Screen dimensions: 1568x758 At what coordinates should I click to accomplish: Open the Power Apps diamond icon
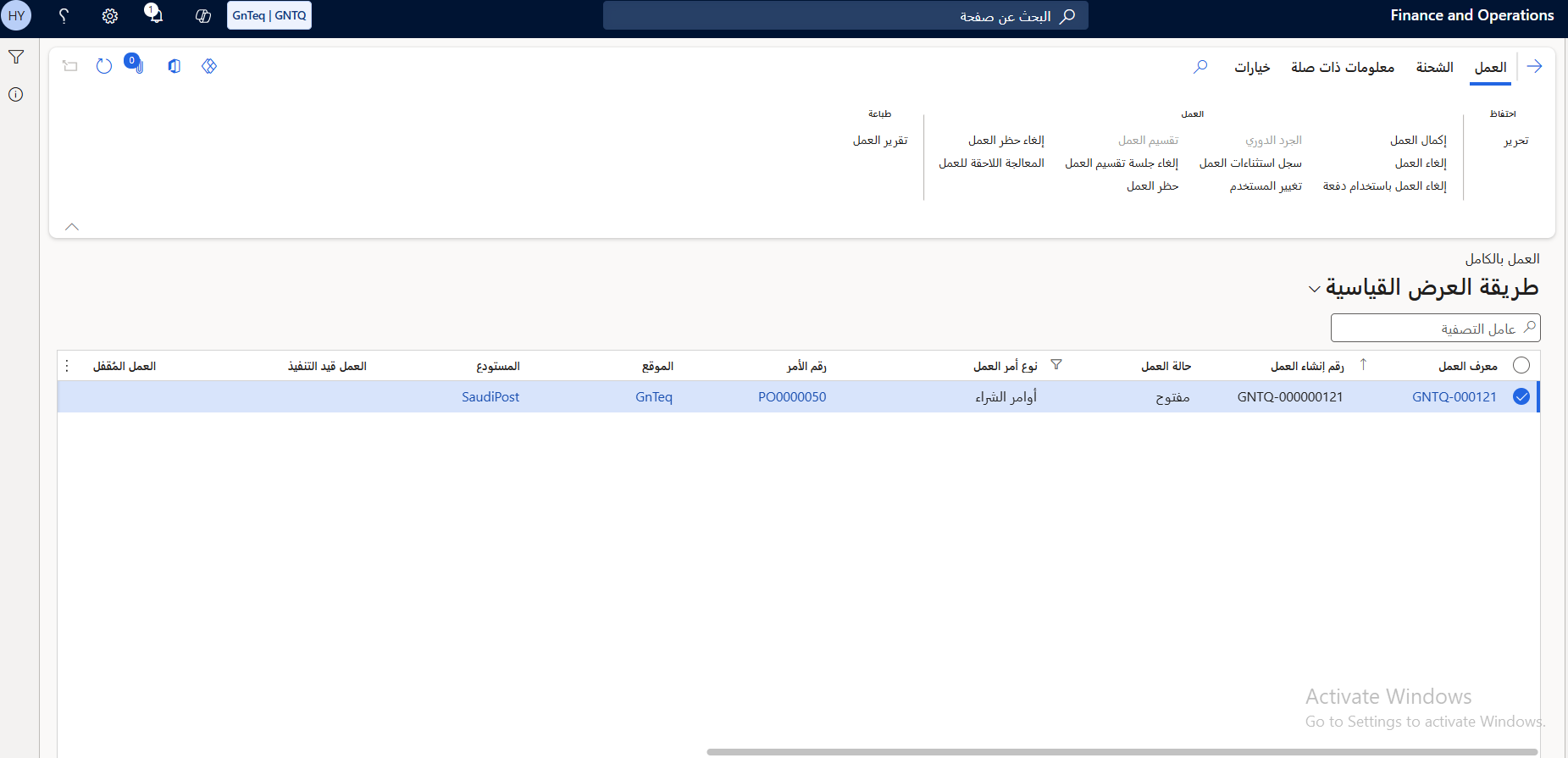coord(209,66)
